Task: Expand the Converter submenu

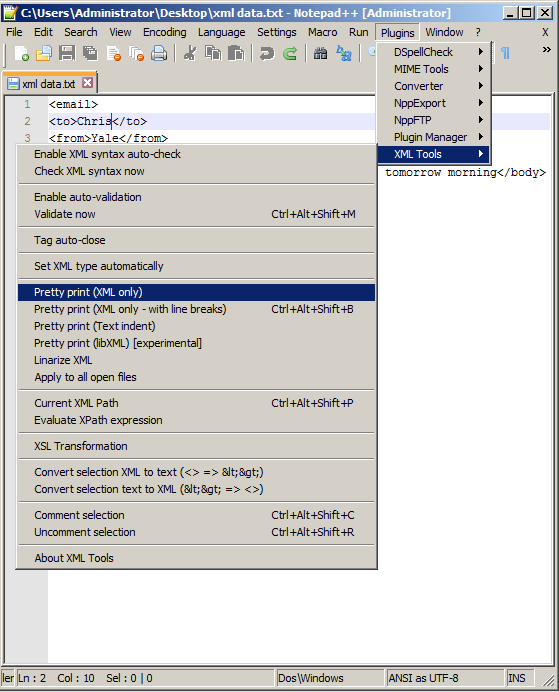Action: 434,86
